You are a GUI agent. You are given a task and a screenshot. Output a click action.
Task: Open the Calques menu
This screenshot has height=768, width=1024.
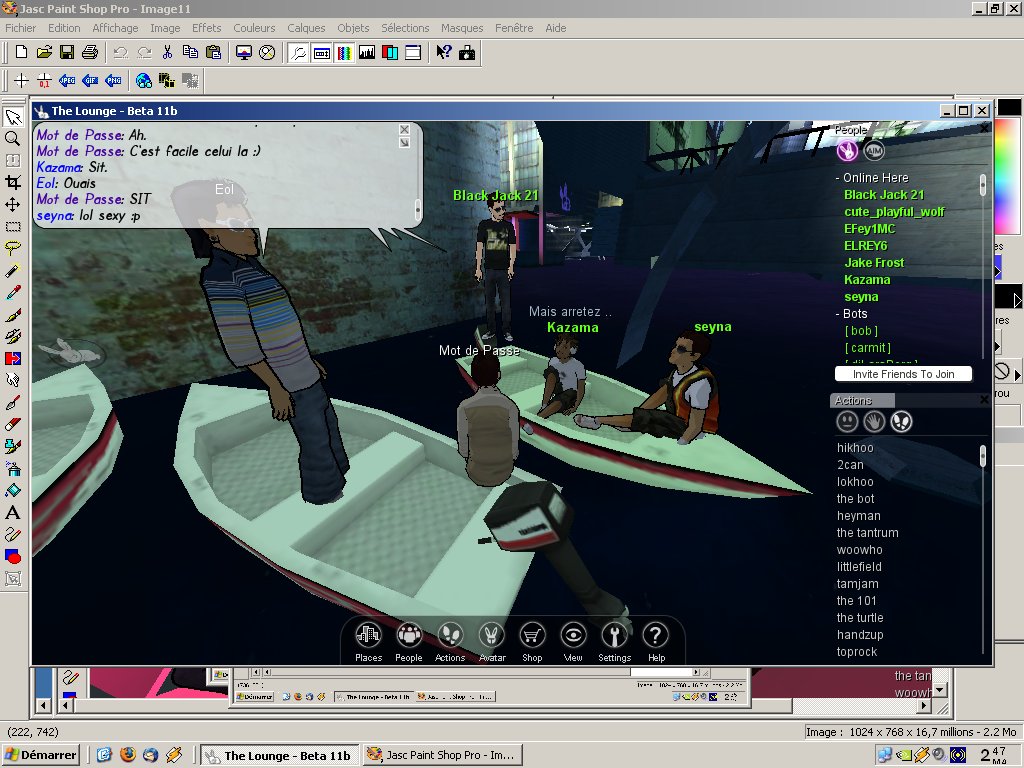click(x=306, y=28)
